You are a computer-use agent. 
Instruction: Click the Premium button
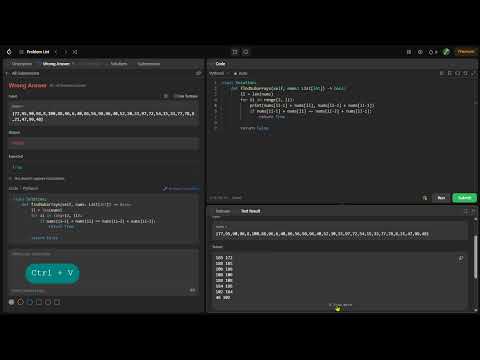[x=466, y=52]
